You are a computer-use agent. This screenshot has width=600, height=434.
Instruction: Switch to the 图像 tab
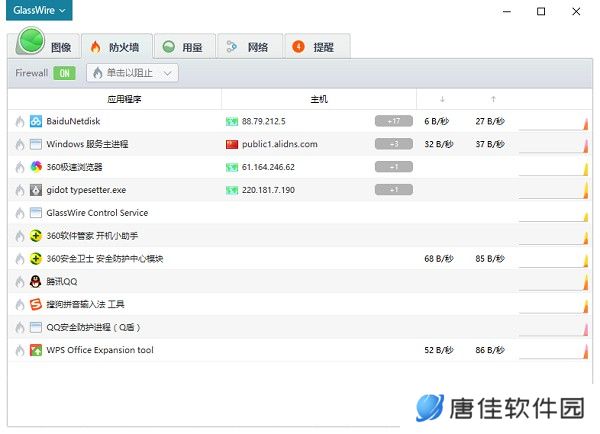[44, 46]
